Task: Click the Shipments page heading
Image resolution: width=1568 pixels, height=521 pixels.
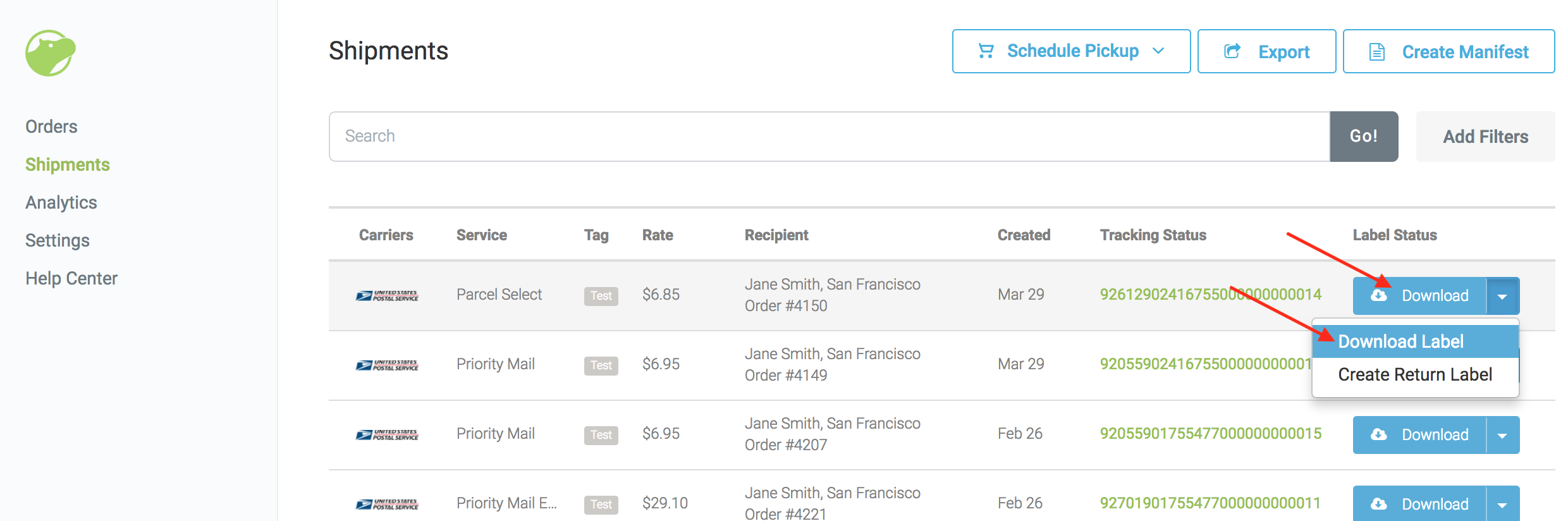Action: tap(388, 51)
